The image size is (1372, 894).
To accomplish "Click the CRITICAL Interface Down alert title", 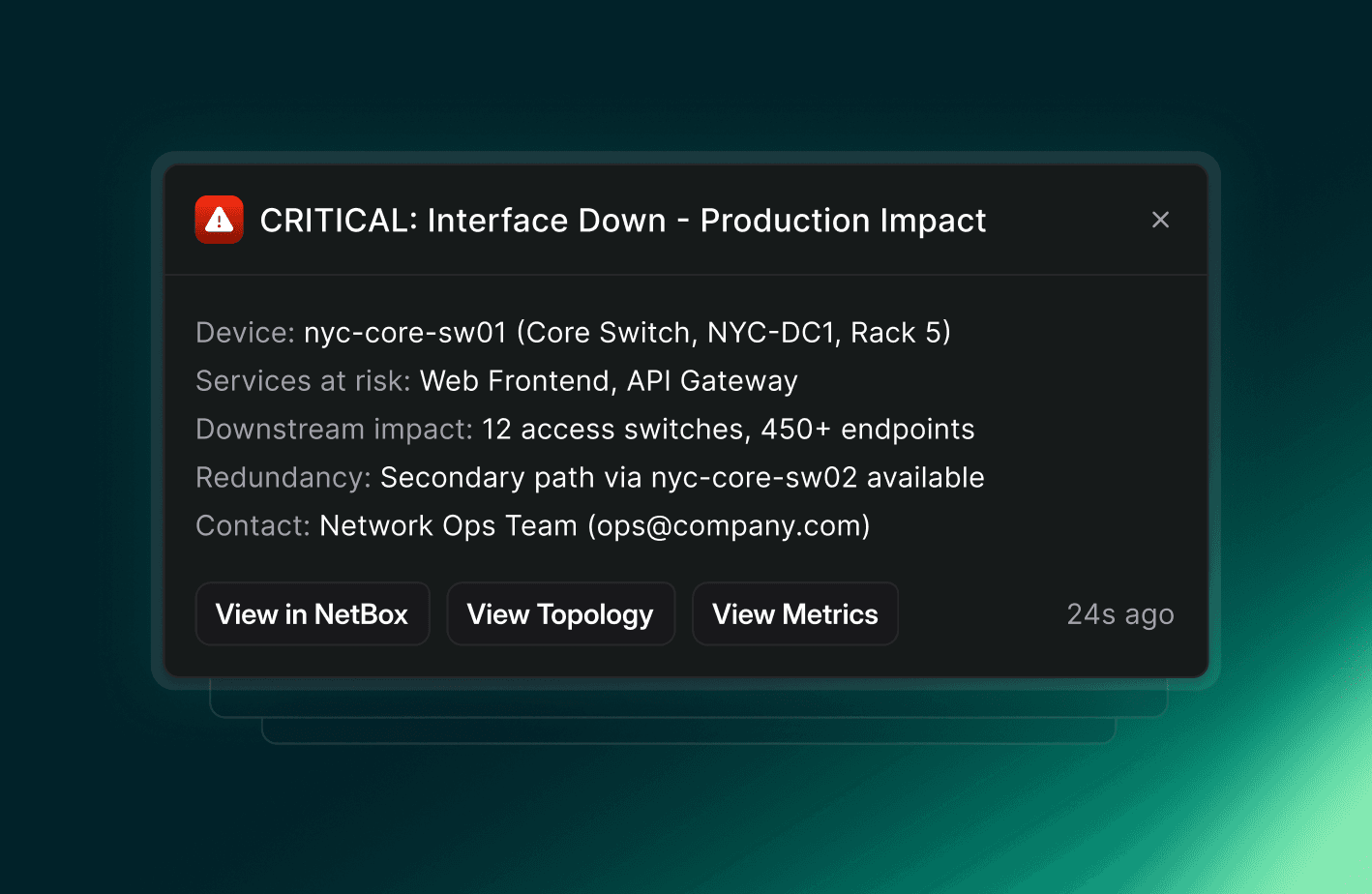I will tap(622, 220).
